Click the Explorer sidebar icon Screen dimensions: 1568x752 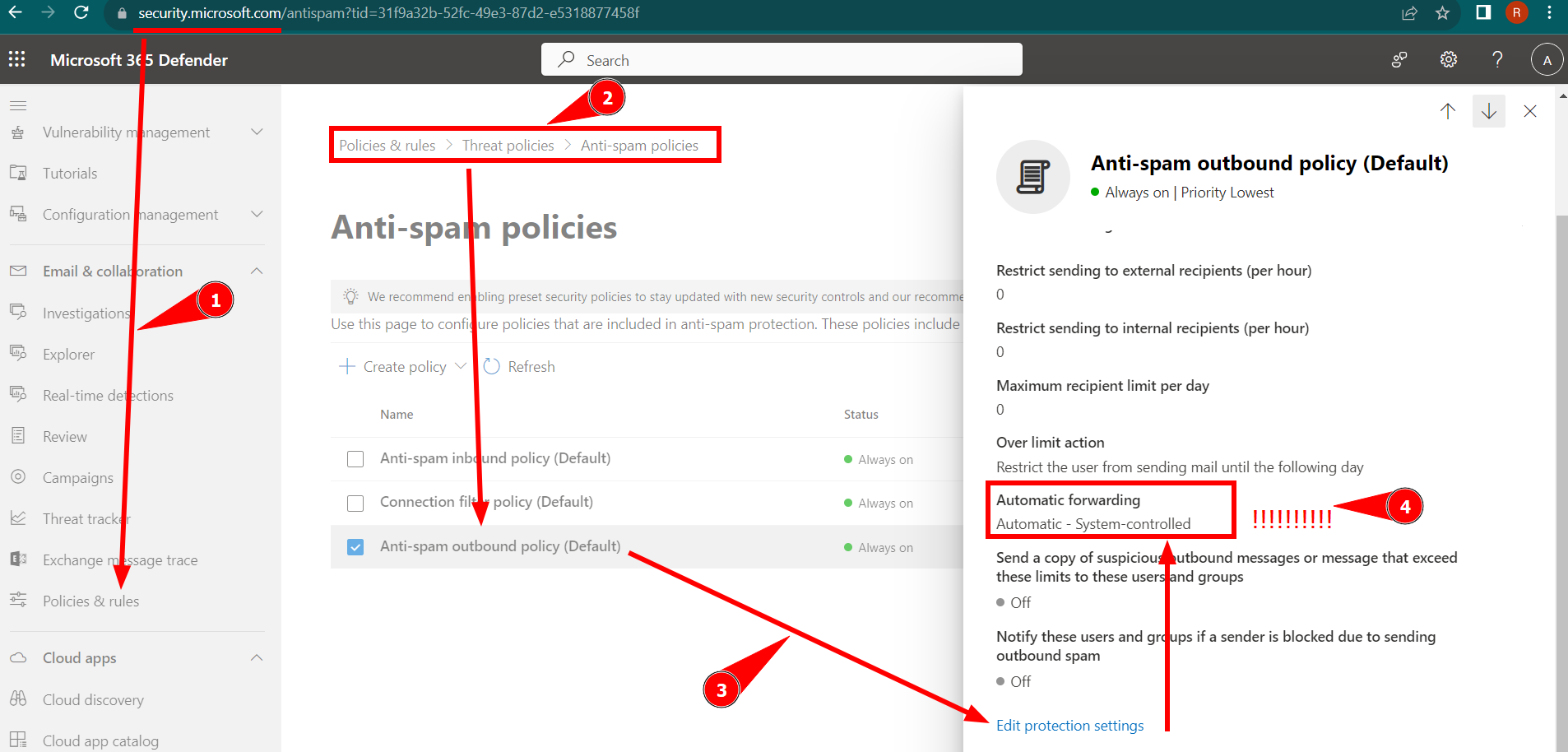tap(18, 354)
